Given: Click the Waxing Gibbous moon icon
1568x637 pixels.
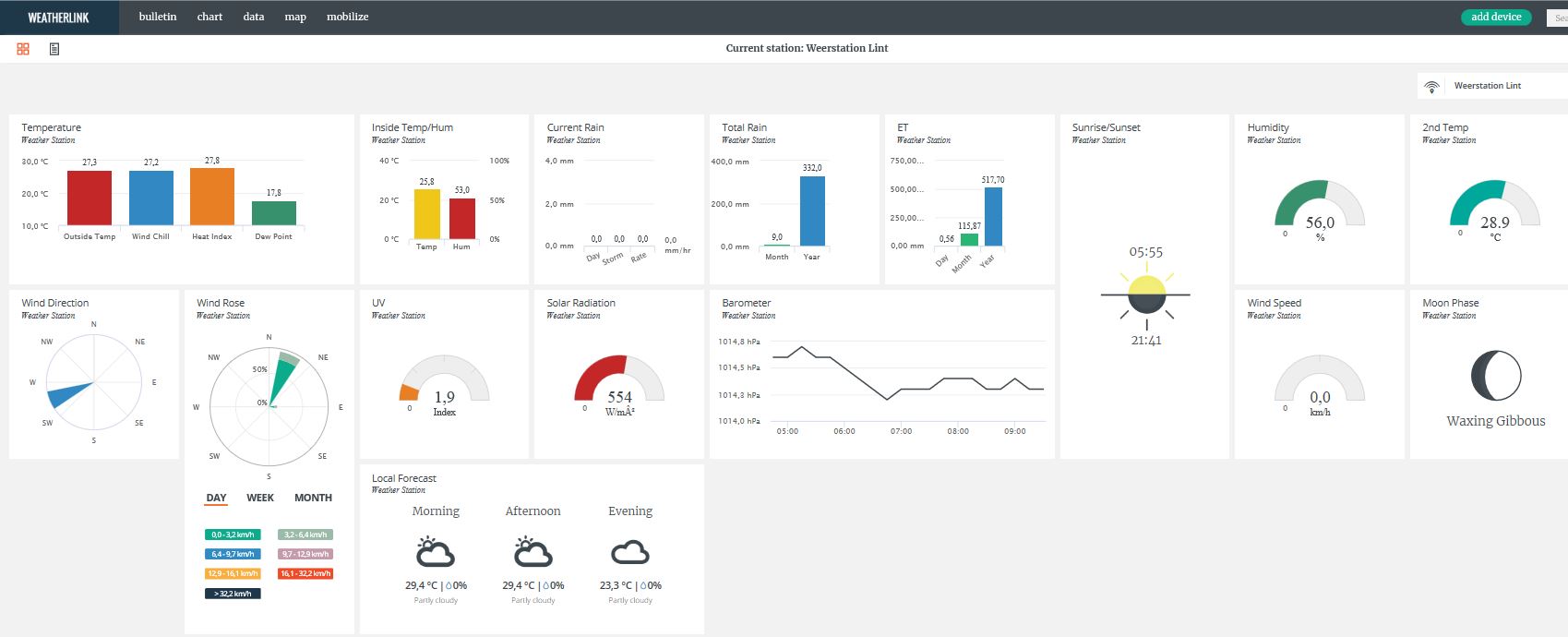Looking at the screenshot, I should click(x=1495, y=376).
